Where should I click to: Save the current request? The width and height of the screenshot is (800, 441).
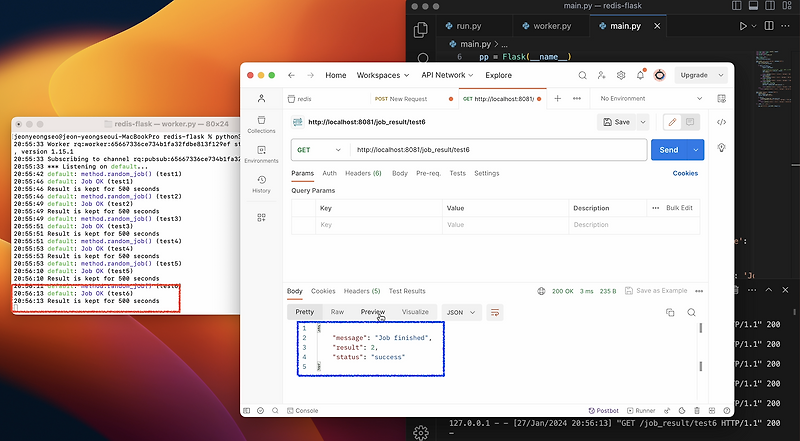tap(617, 122)
